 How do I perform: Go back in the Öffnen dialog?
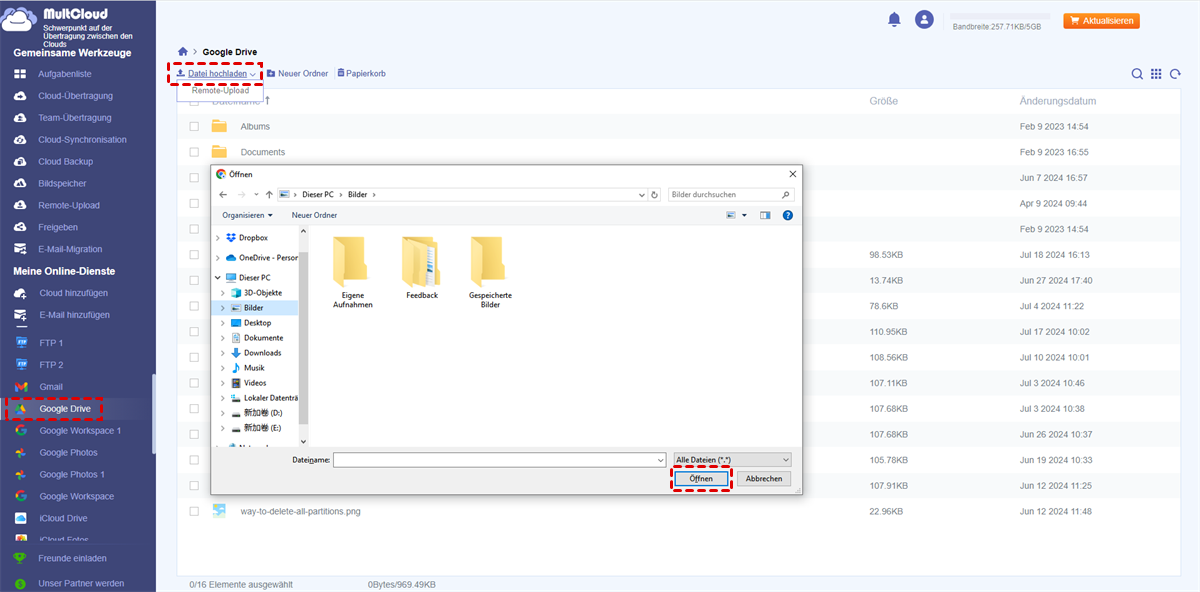(223, 194)
